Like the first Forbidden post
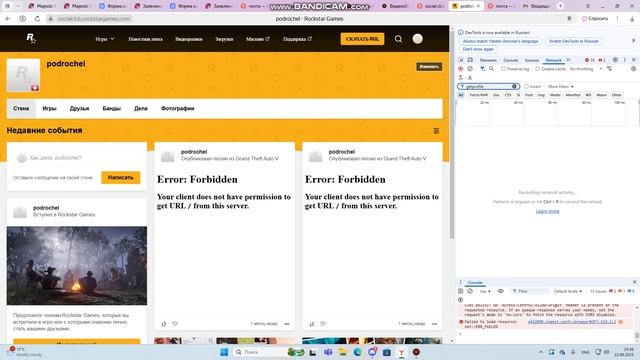The width and height of the screenshot is (640, 360). [164, 324]
